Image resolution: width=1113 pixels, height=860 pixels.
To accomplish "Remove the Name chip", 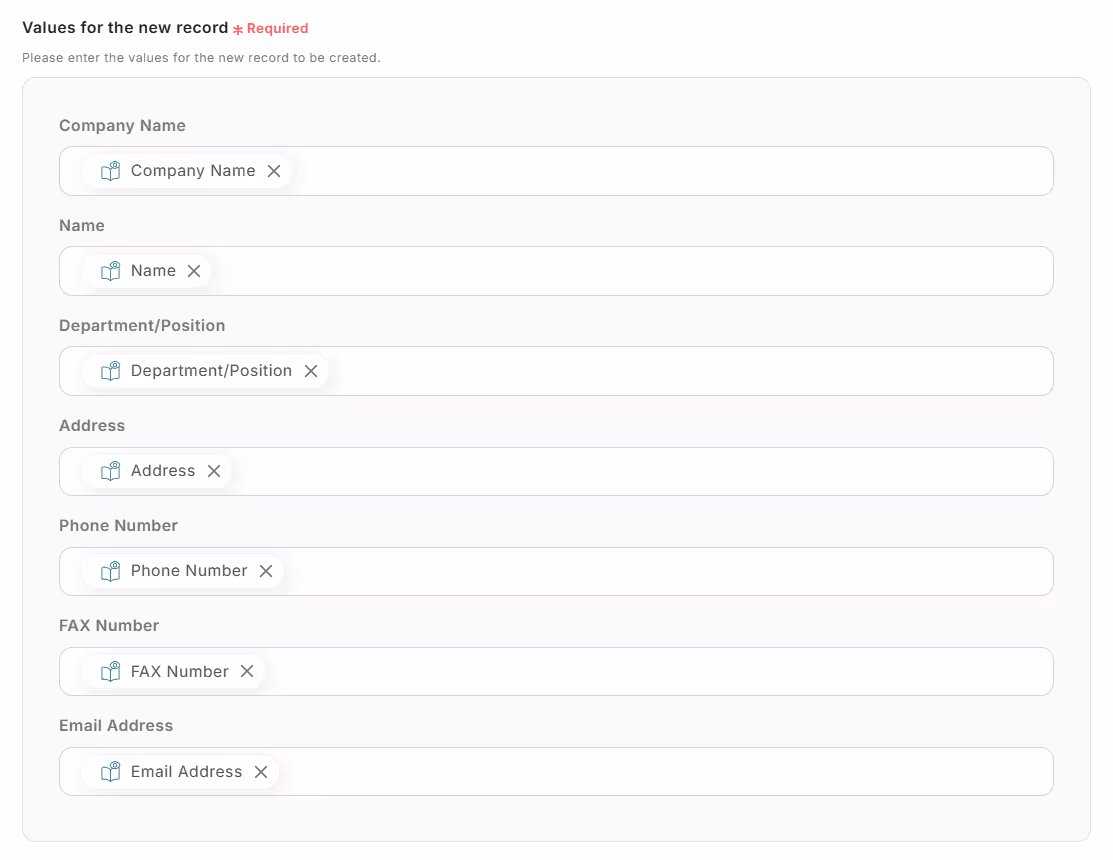I will click(x=194, y=271).
